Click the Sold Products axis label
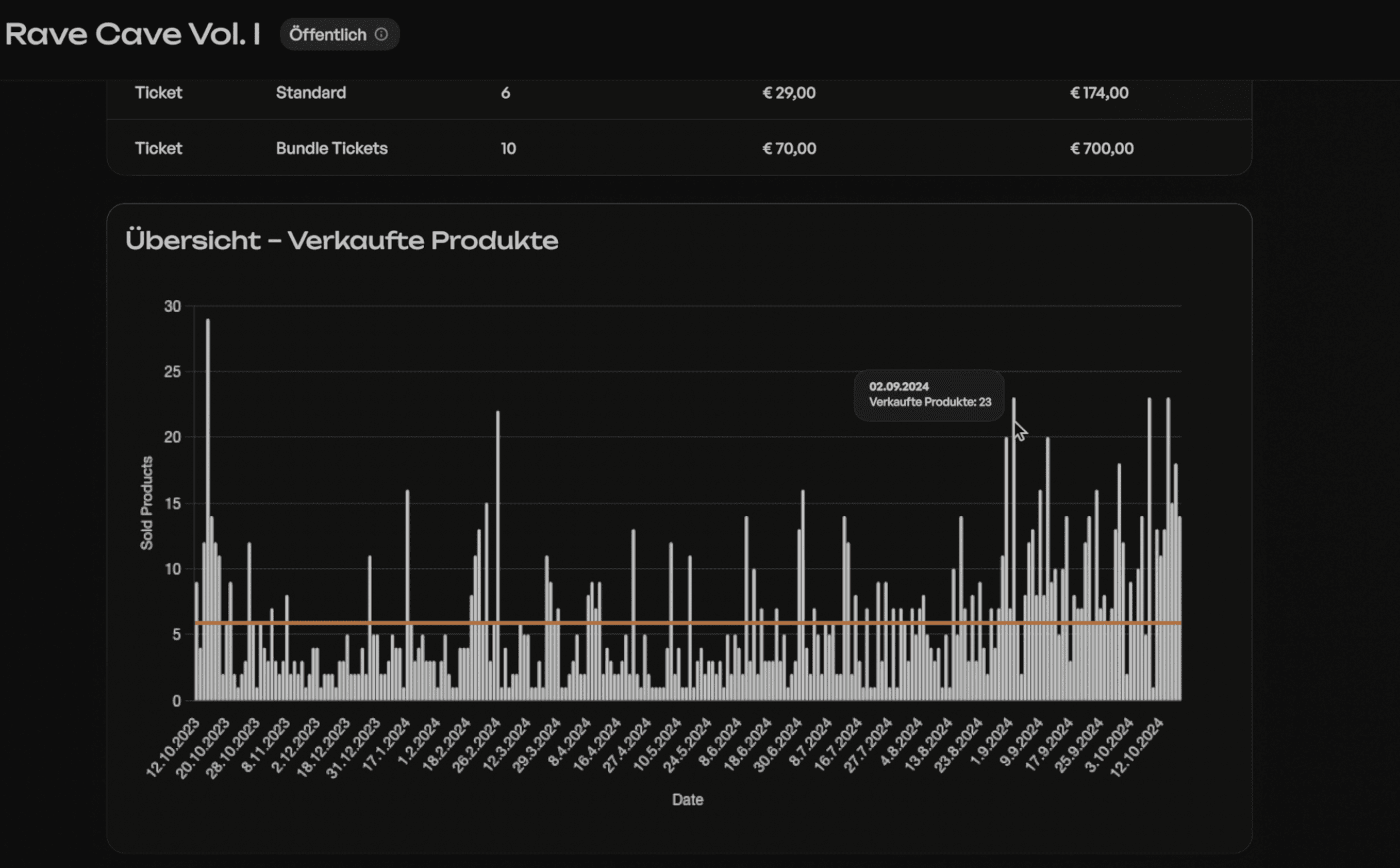Screen dimensions: 1400x868 point(146,503)
